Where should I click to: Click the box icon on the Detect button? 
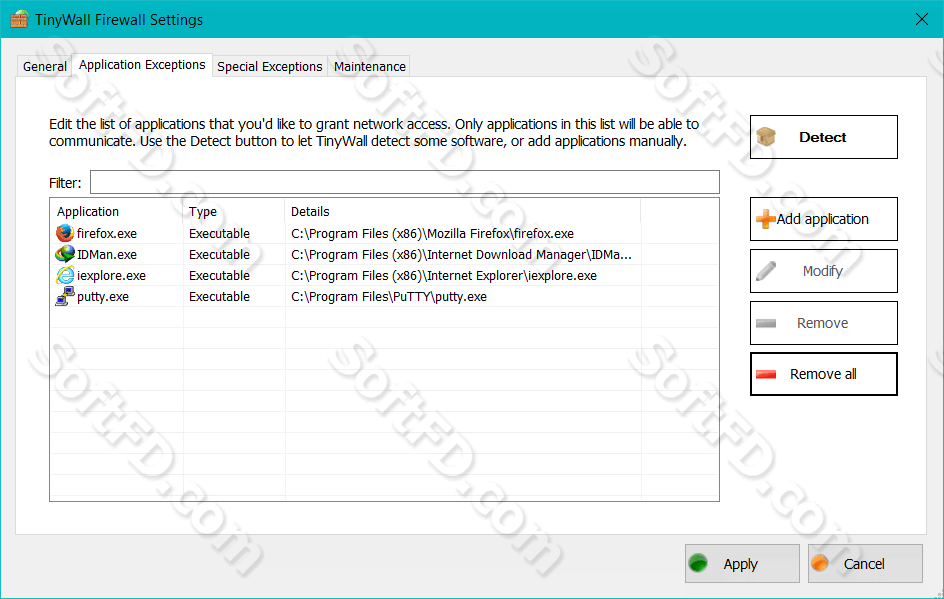pos(766,137)
